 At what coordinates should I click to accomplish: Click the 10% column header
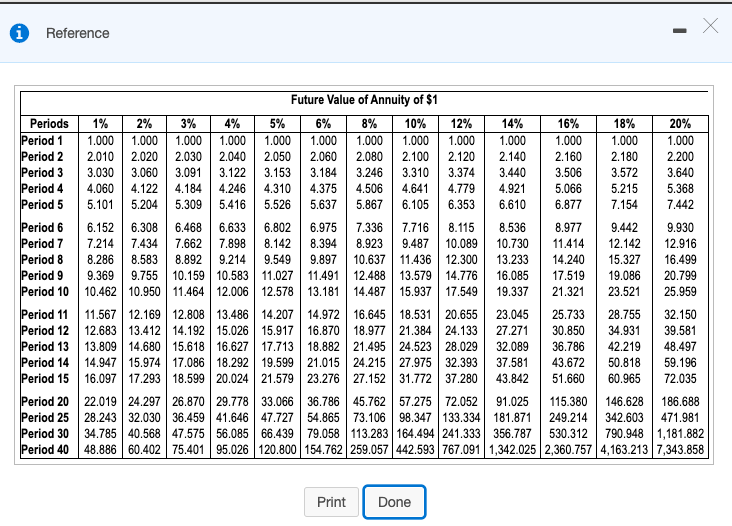pyautogui.click(x=415, y=124)
